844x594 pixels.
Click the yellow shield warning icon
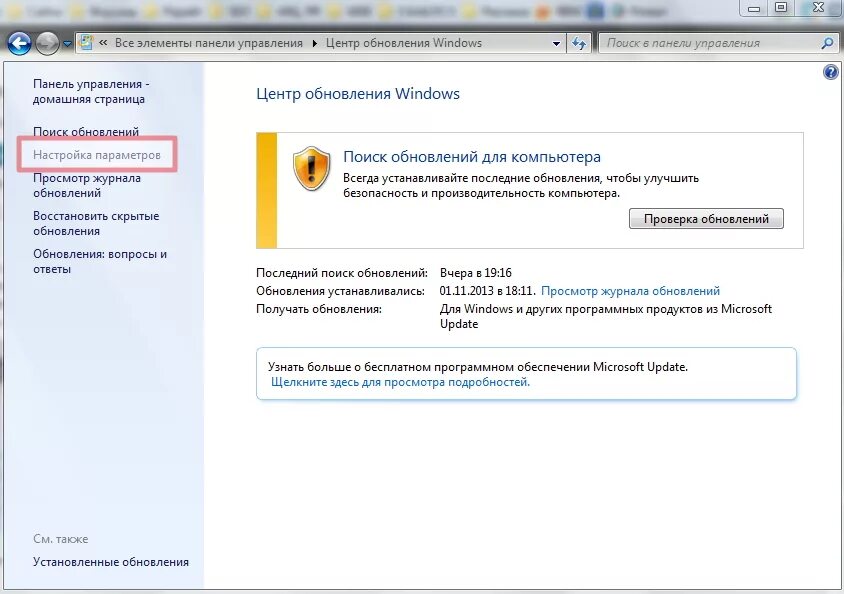311,168
